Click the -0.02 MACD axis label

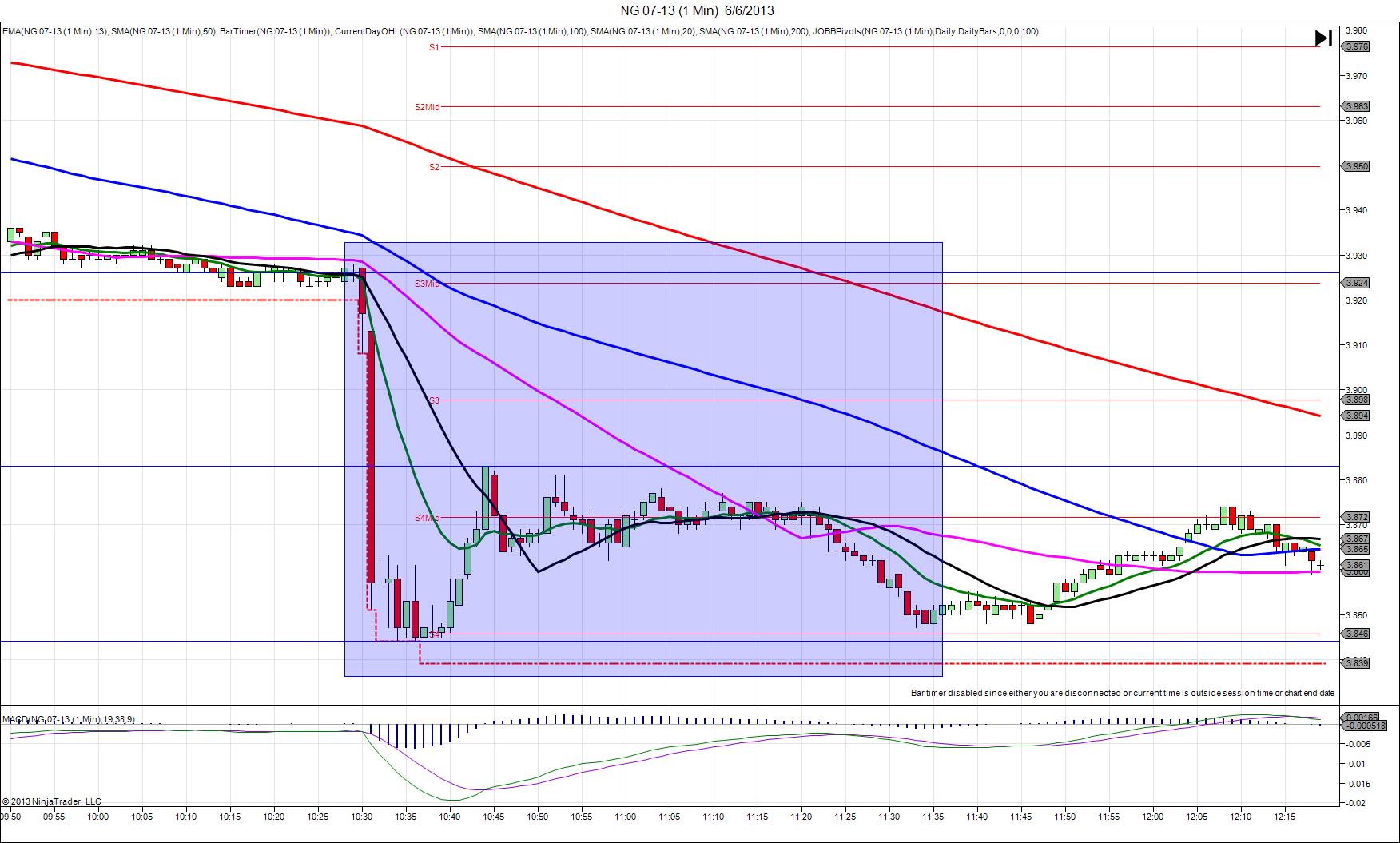[1355, 804]
